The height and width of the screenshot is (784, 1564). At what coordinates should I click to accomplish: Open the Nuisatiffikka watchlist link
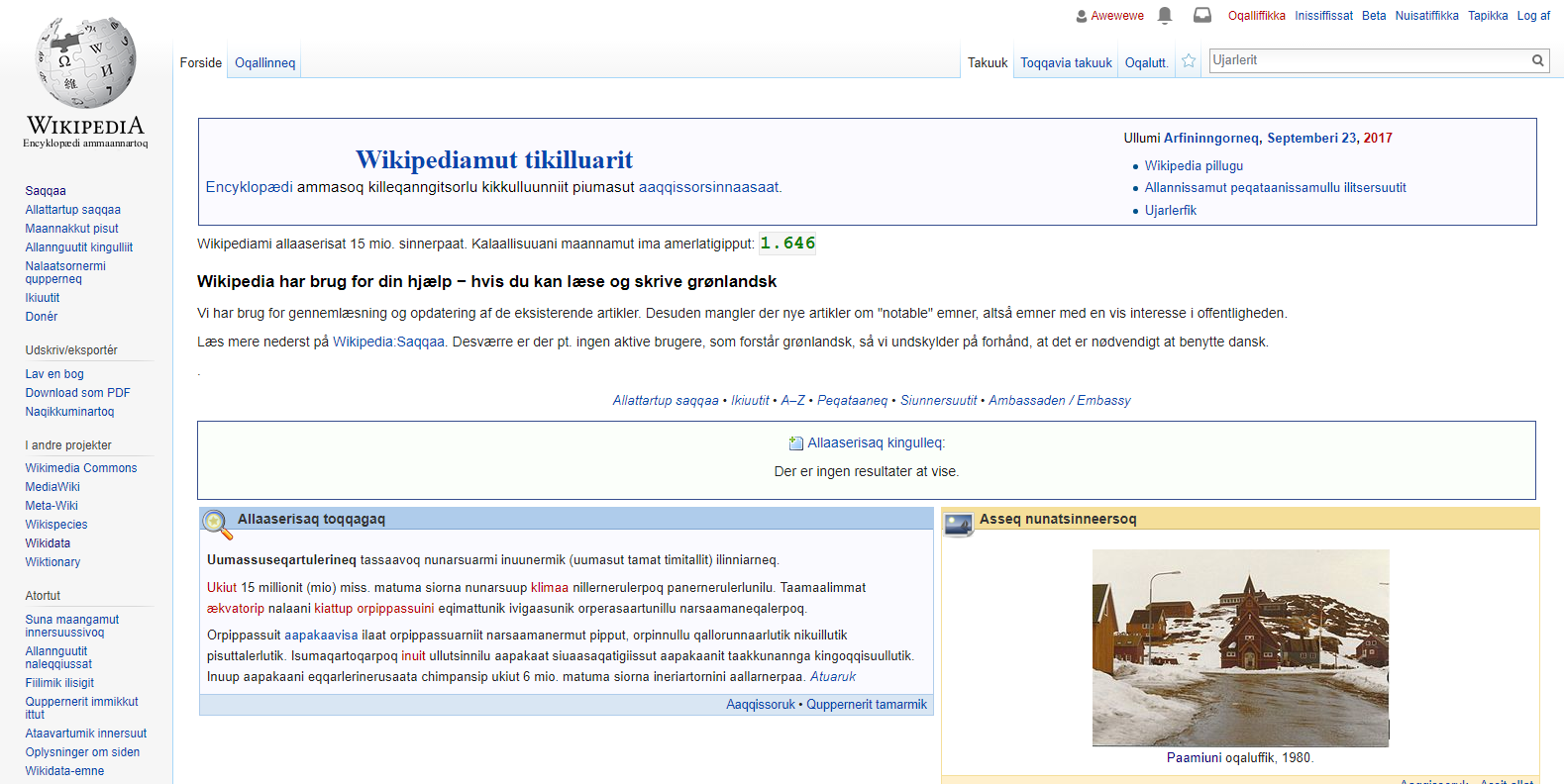1427,16
